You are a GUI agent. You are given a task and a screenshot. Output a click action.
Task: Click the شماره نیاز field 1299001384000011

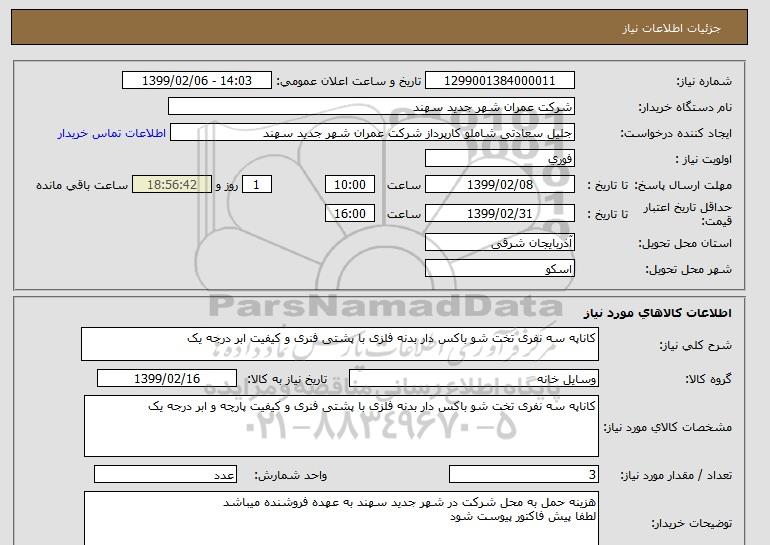(x=499, y=81)
